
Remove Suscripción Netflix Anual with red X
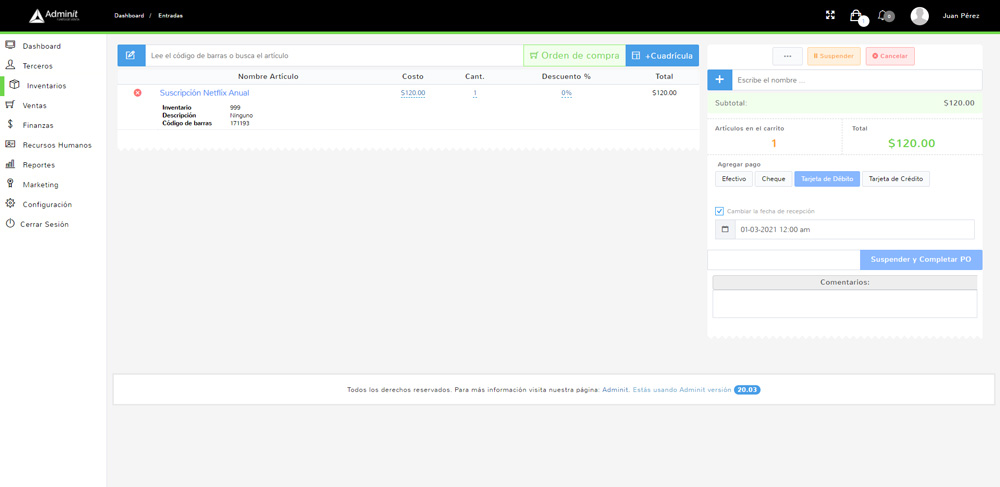(x=138, y=93)
